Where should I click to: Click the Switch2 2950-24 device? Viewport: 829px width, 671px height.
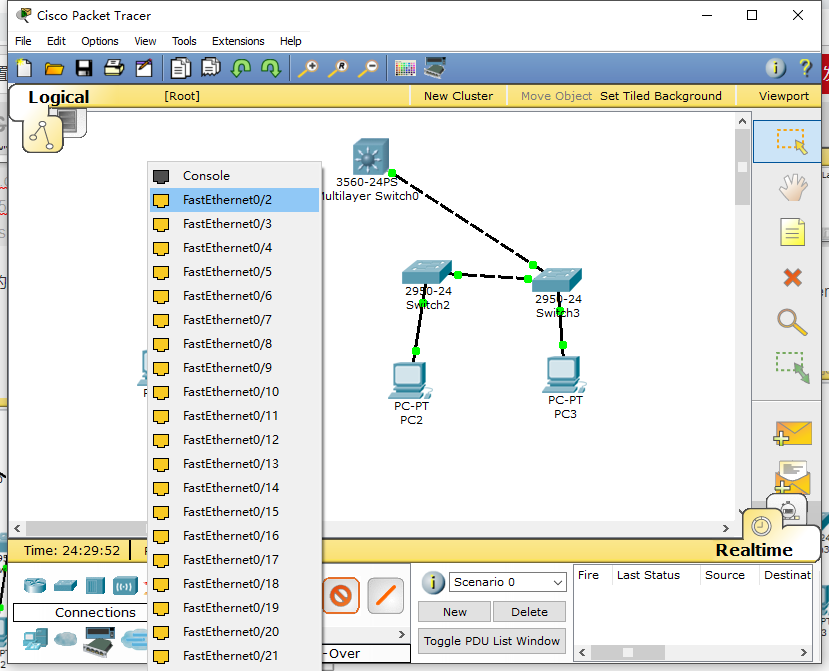(x=426, y=272)
